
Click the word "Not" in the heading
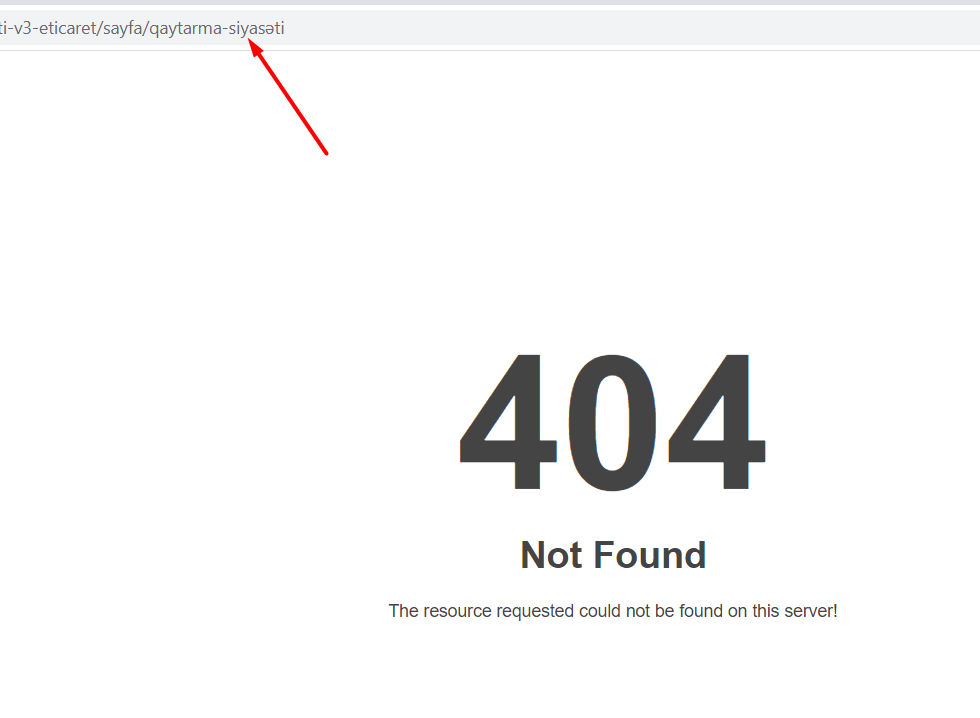(552, 555)
